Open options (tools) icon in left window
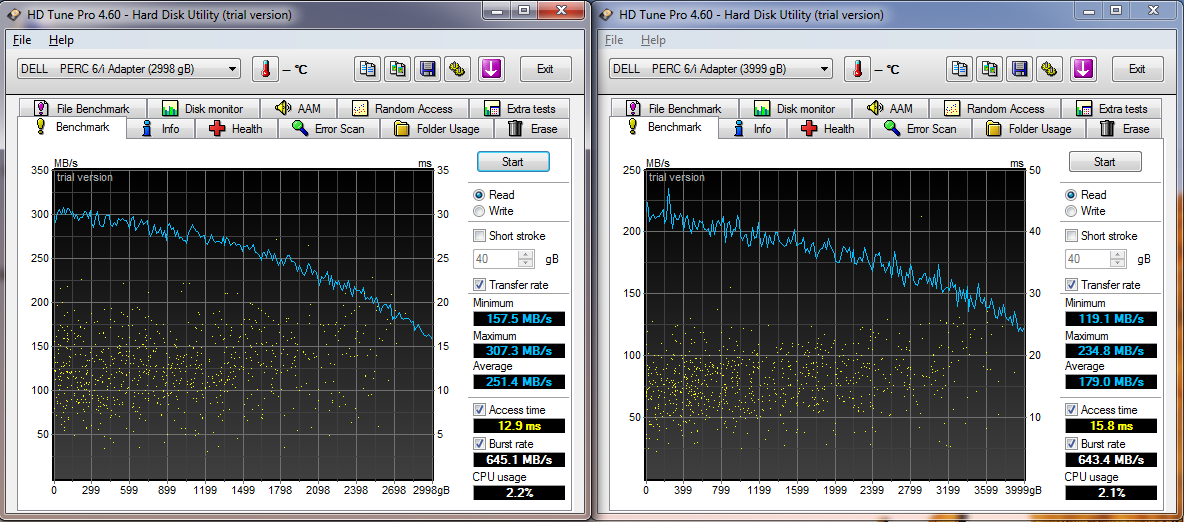1184x522 pixels. click(456, 69)
